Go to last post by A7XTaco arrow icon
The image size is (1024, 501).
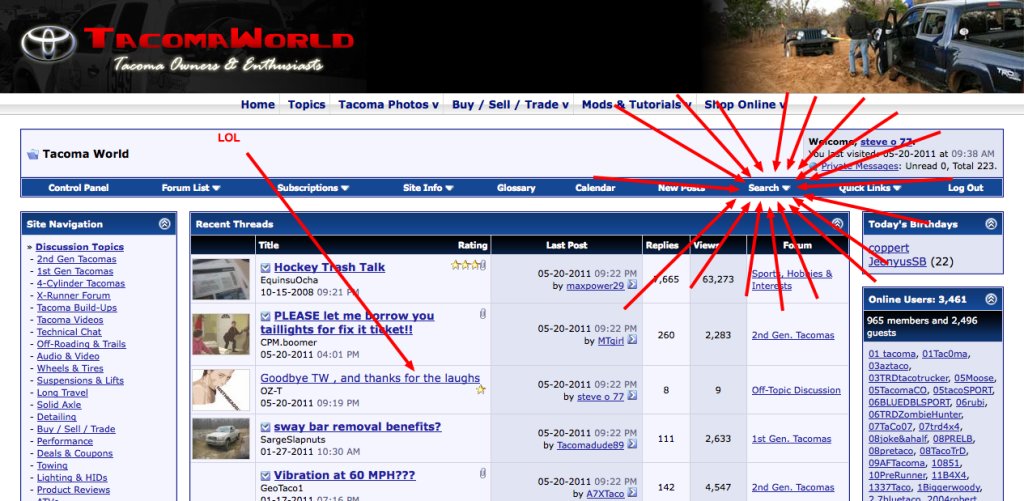coord(632,494)
